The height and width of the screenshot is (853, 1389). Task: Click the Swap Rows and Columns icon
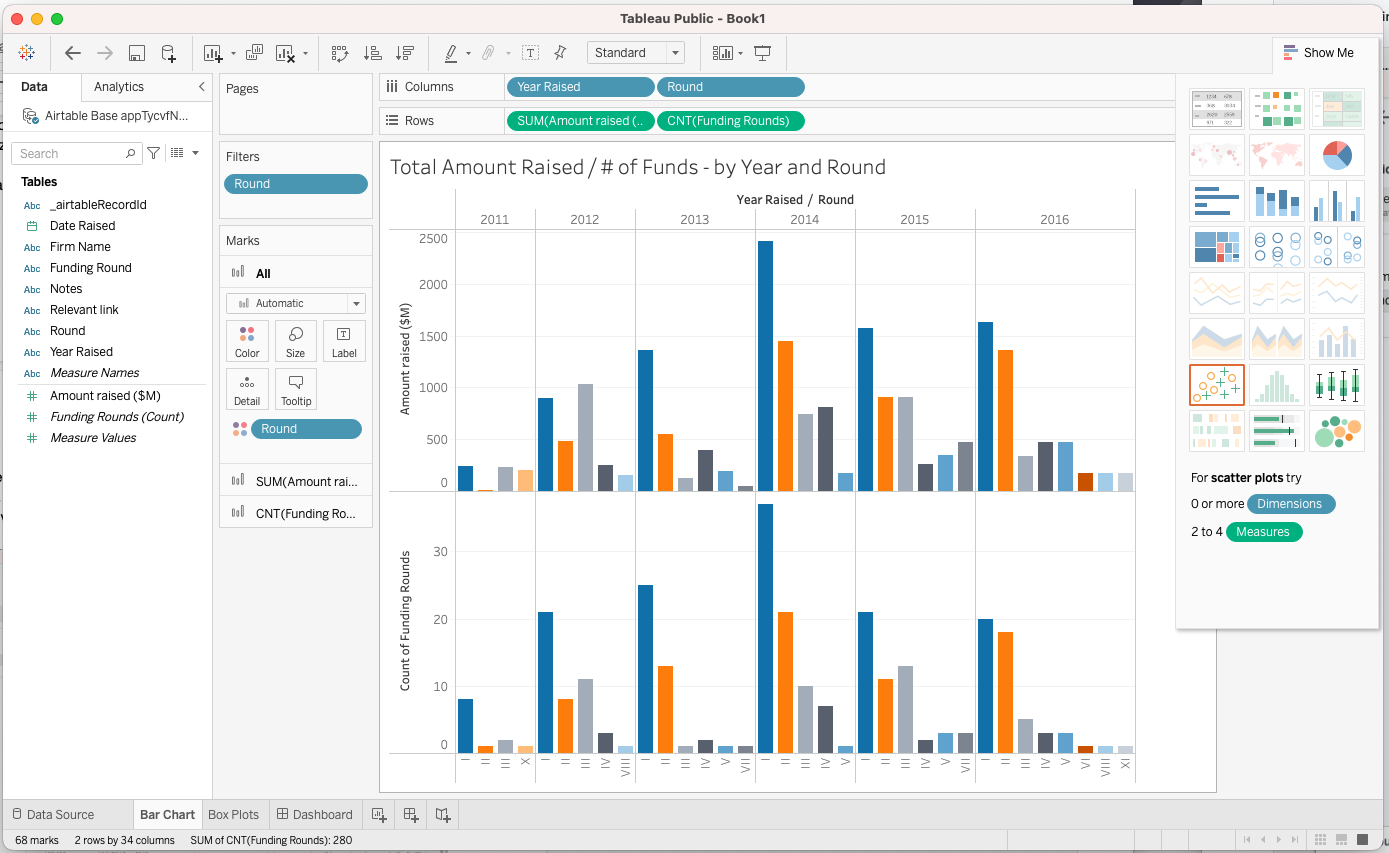tap(340, 53)
